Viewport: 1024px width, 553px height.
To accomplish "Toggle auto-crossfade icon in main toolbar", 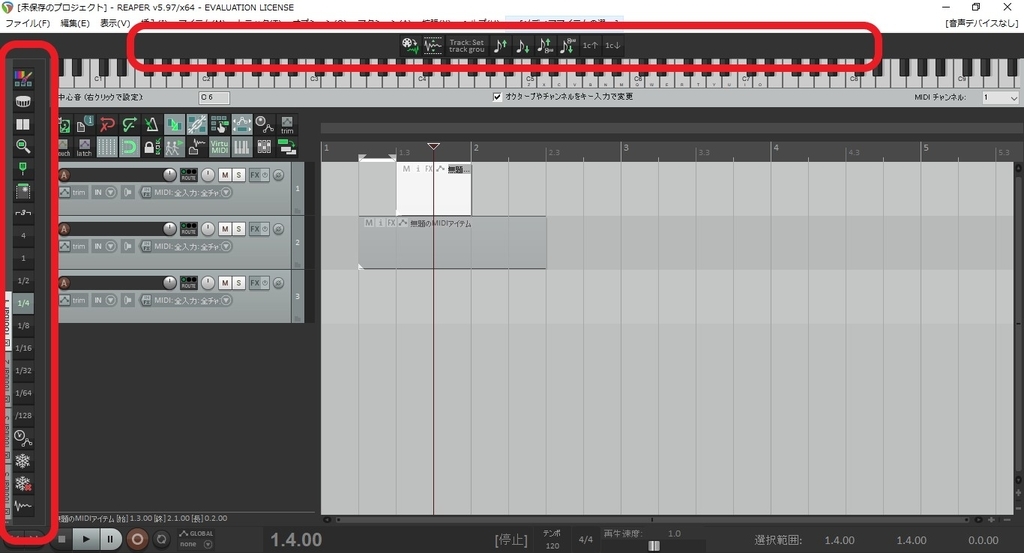I will (174, 125).
